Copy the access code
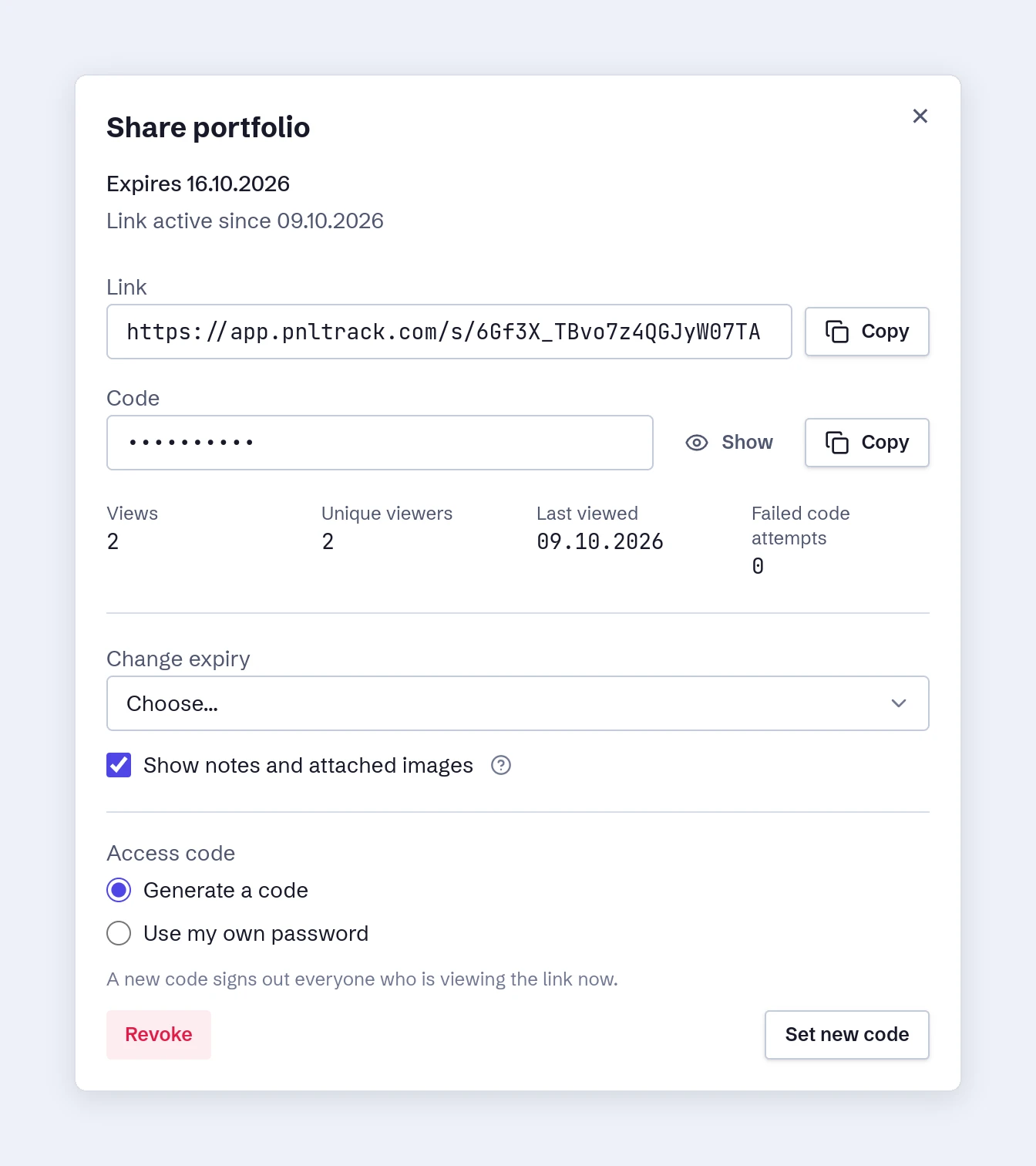This screenshot has width=1036, height=1166. [866, 443]
